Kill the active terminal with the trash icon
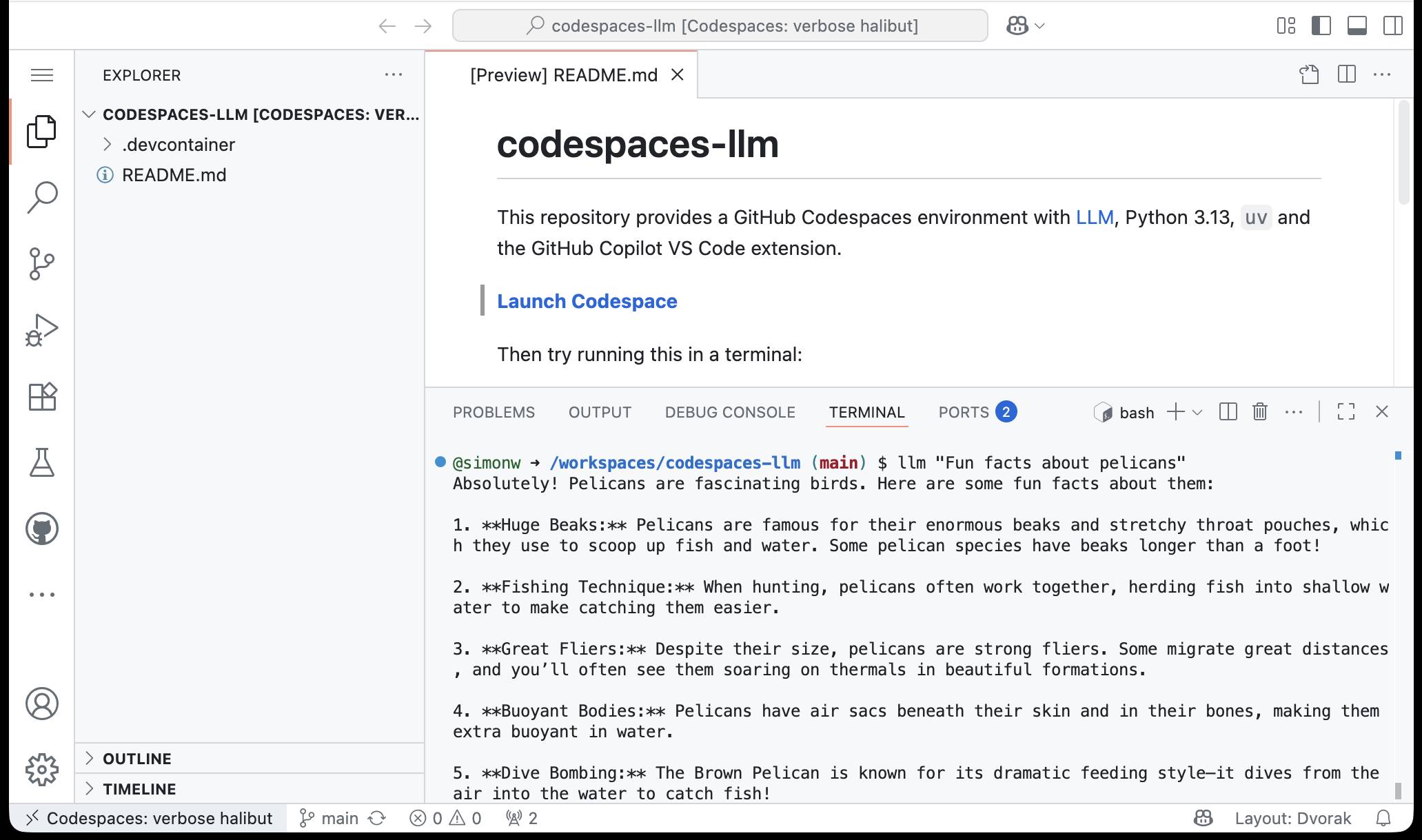 pos(1259,411)
